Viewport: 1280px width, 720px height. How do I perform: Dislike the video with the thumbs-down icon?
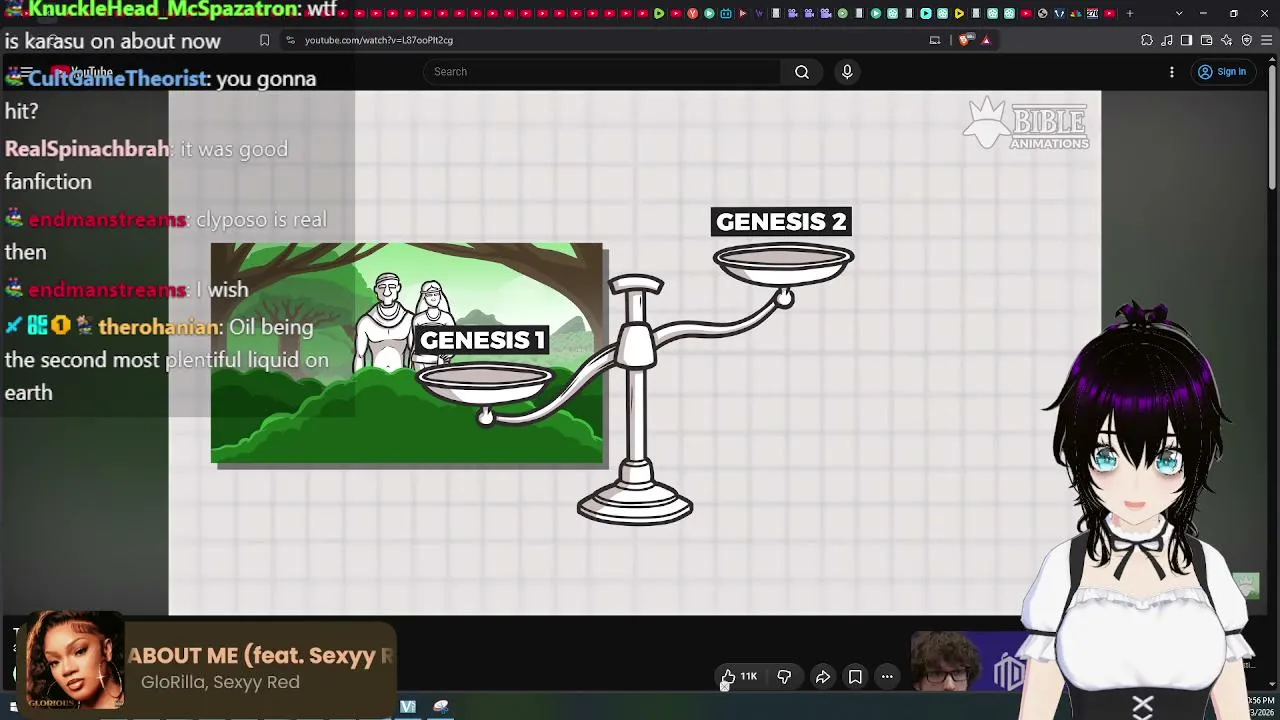(784, 677)
